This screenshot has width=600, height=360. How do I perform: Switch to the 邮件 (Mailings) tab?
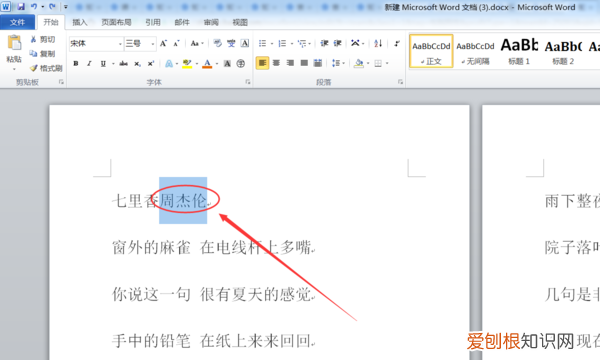click(x=182, y=22)
